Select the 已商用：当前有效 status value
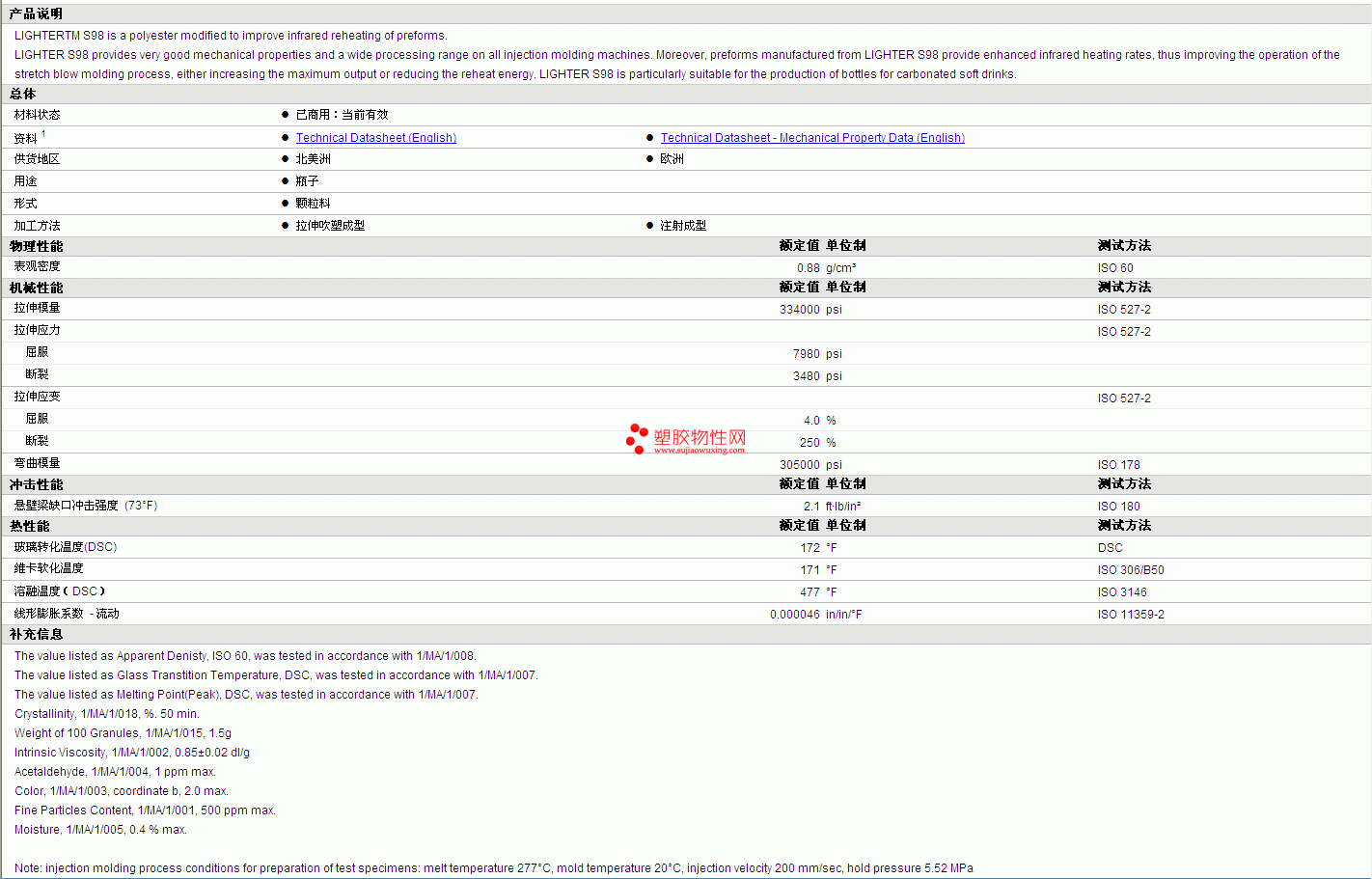The image size is (1372, 879). (x=343, y=115)
